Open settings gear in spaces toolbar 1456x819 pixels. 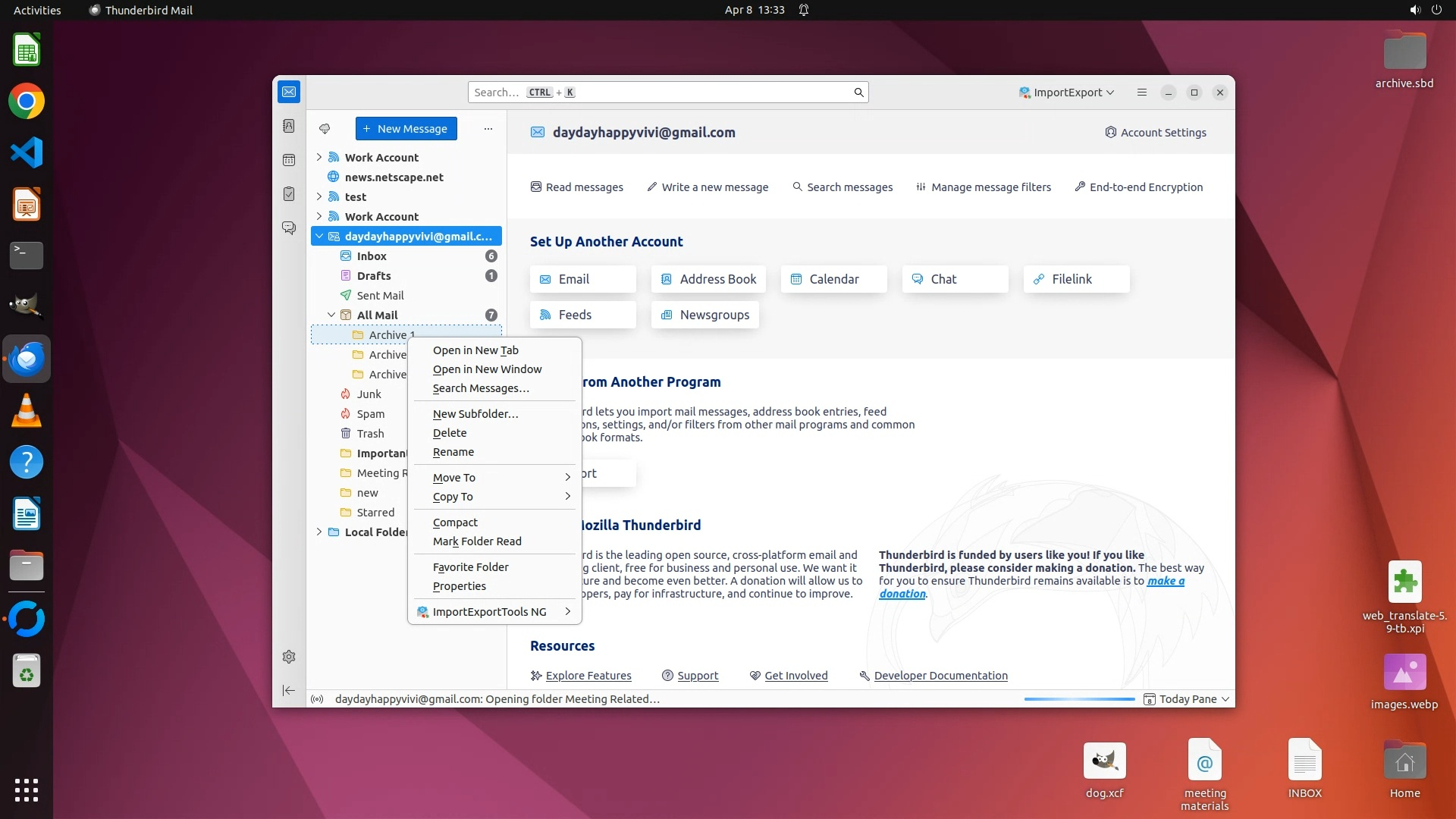click(x=289, y=657)
